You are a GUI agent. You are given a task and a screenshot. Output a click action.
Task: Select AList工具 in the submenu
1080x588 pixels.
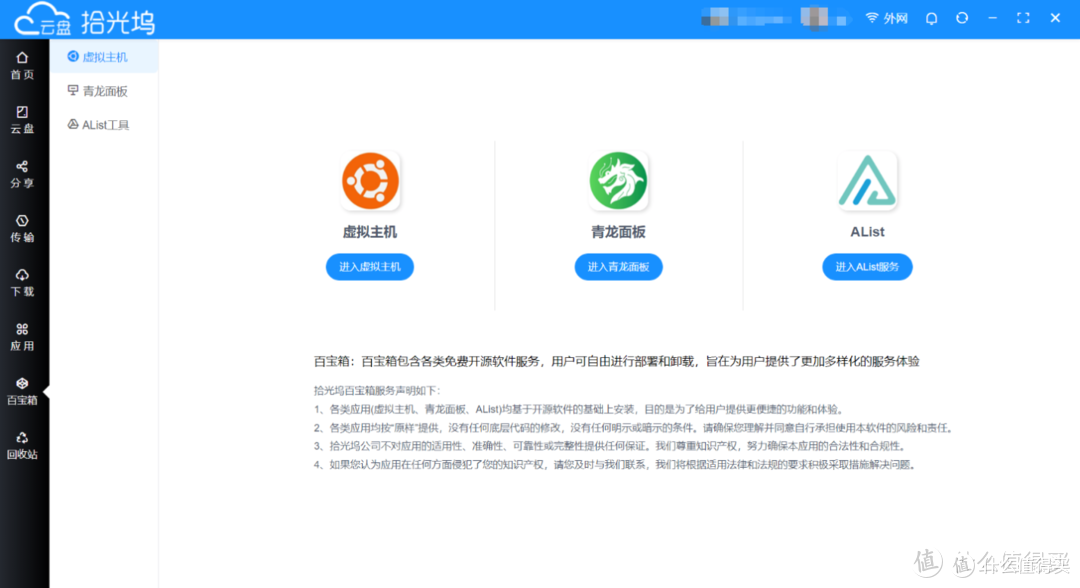tap(104, 125)
